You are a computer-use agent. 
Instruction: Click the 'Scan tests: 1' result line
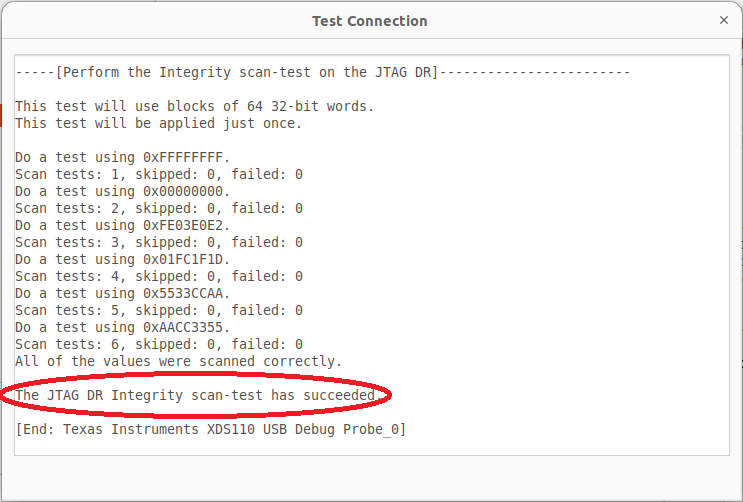(158, 174)
